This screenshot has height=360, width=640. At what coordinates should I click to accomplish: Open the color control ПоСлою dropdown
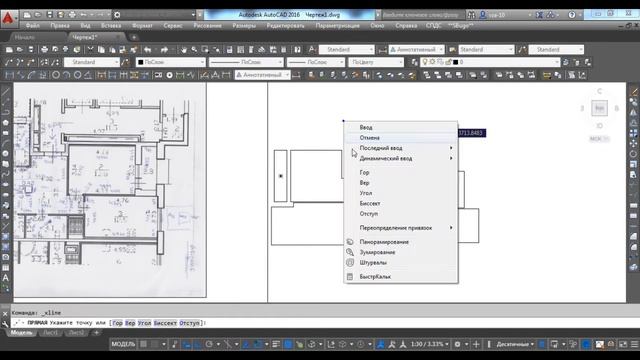coord(171,62)
